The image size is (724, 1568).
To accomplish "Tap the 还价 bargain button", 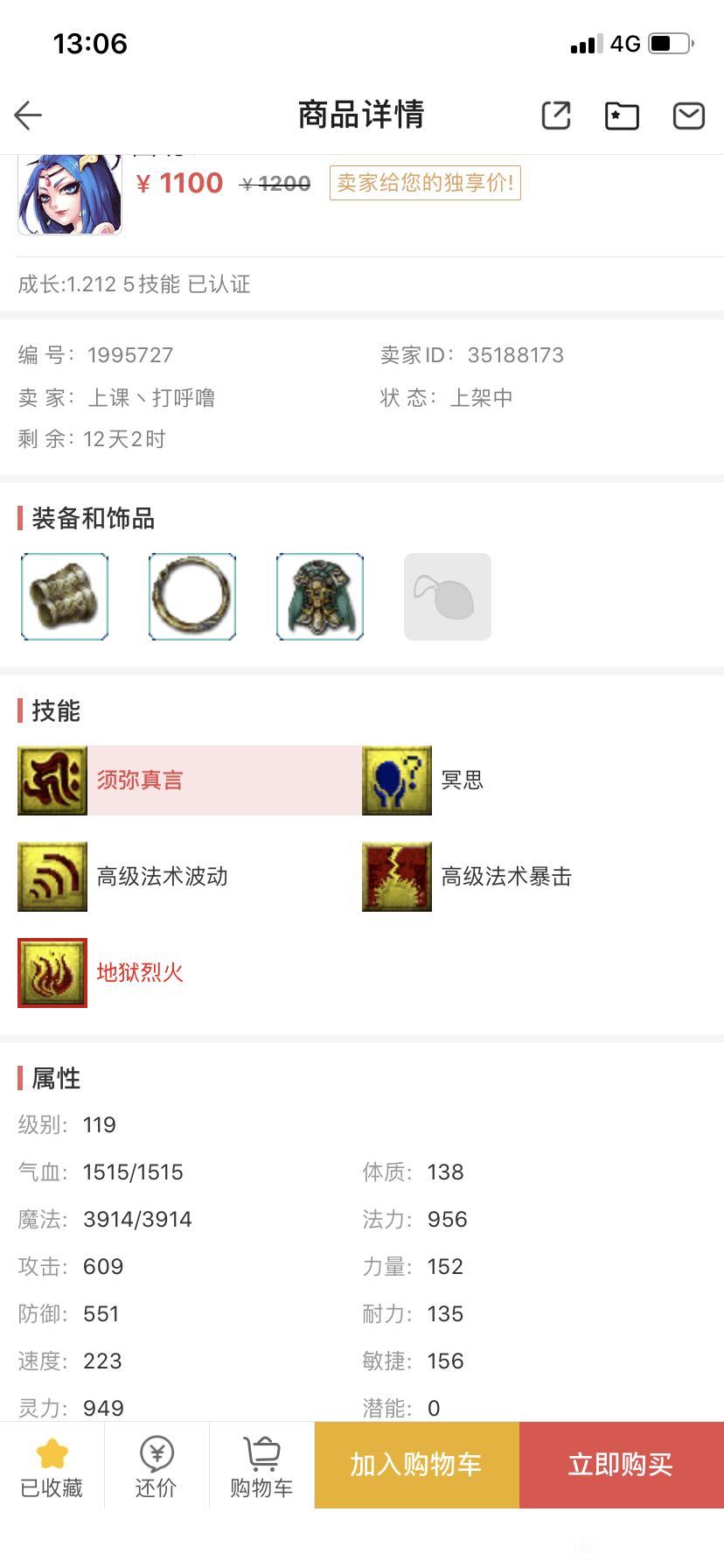I will [157, 1466].
